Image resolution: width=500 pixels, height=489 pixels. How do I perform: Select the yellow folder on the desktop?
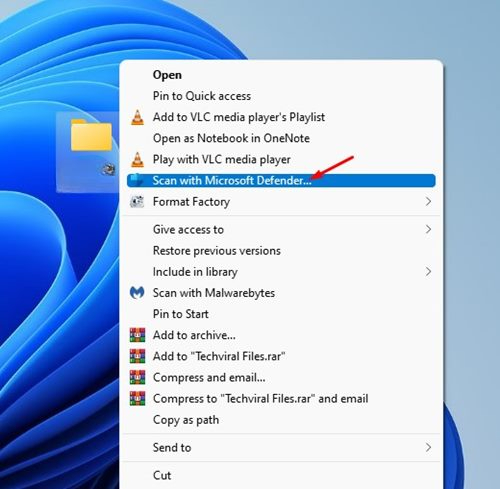(x=91, y=135)
